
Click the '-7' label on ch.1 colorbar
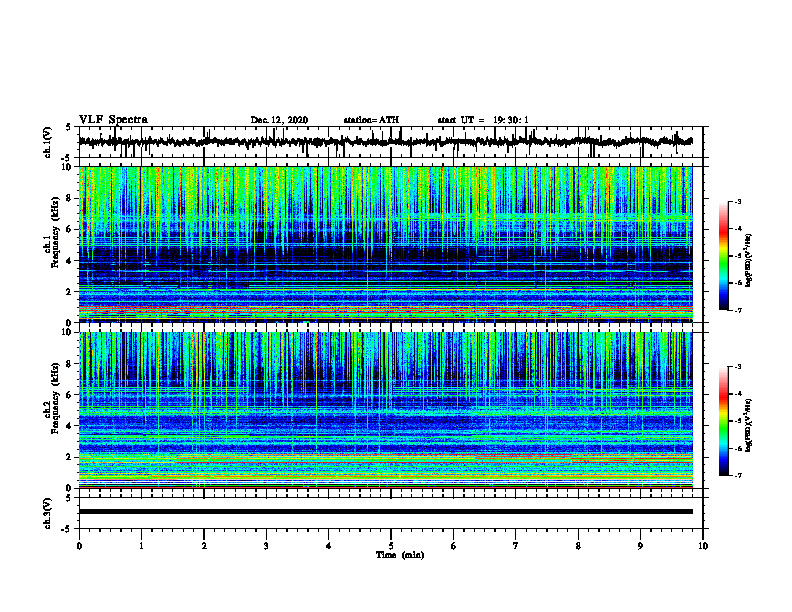coord(738,310)
